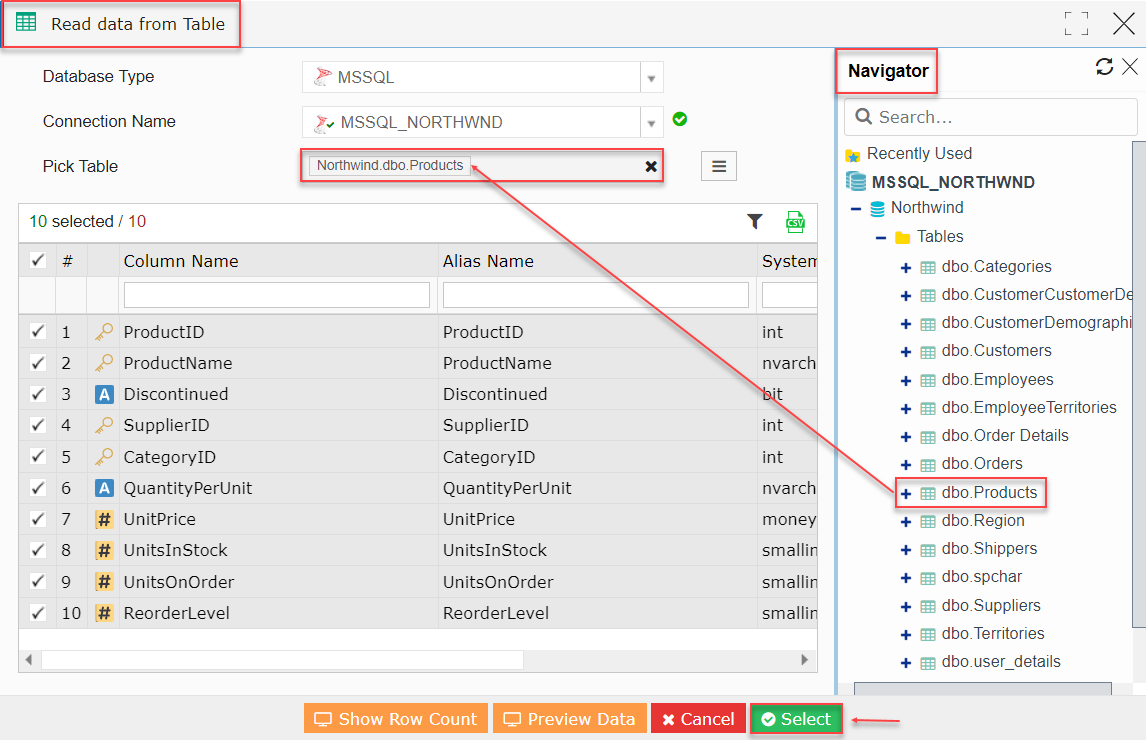Click the Preview Data button

[570, 719]
